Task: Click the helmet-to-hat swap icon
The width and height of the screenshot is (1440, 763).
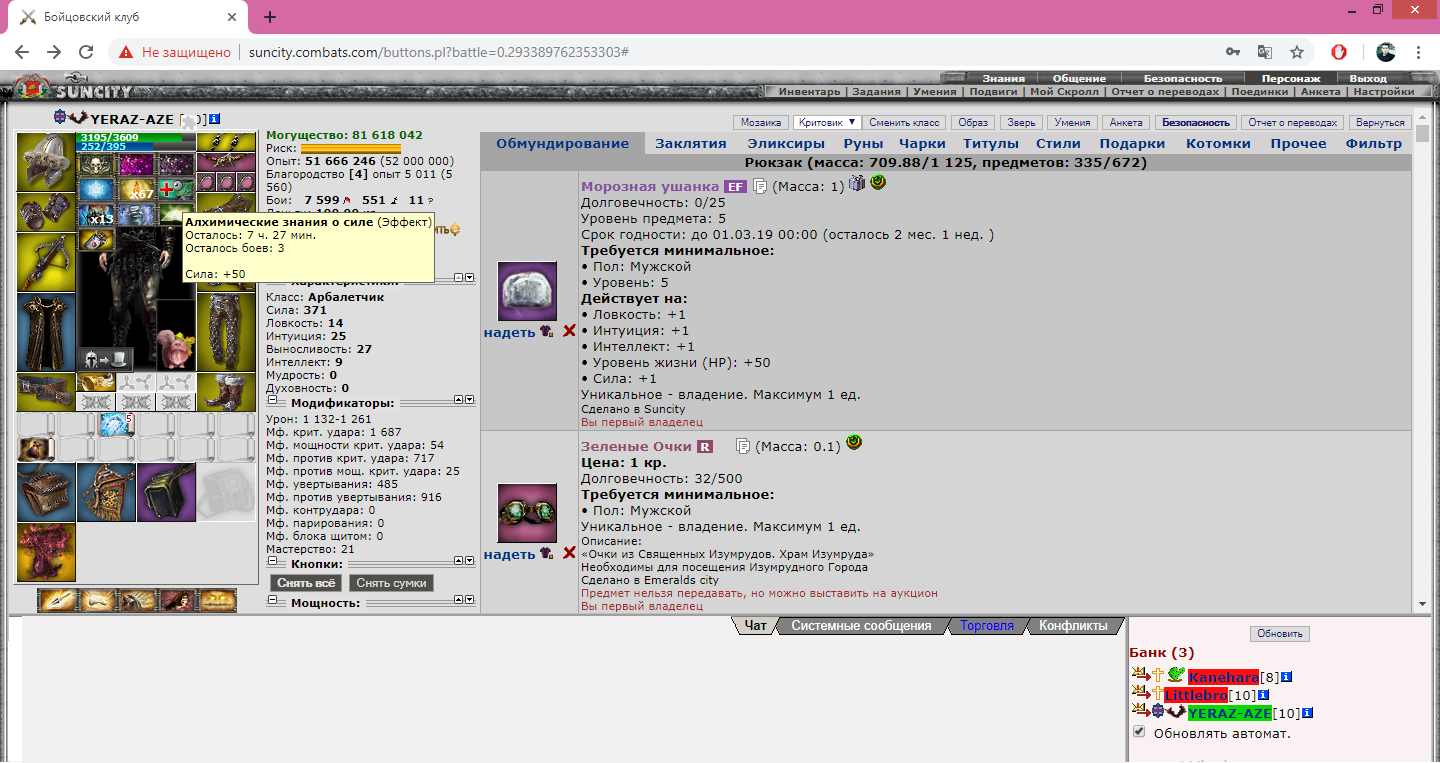Action: point(105,359)
